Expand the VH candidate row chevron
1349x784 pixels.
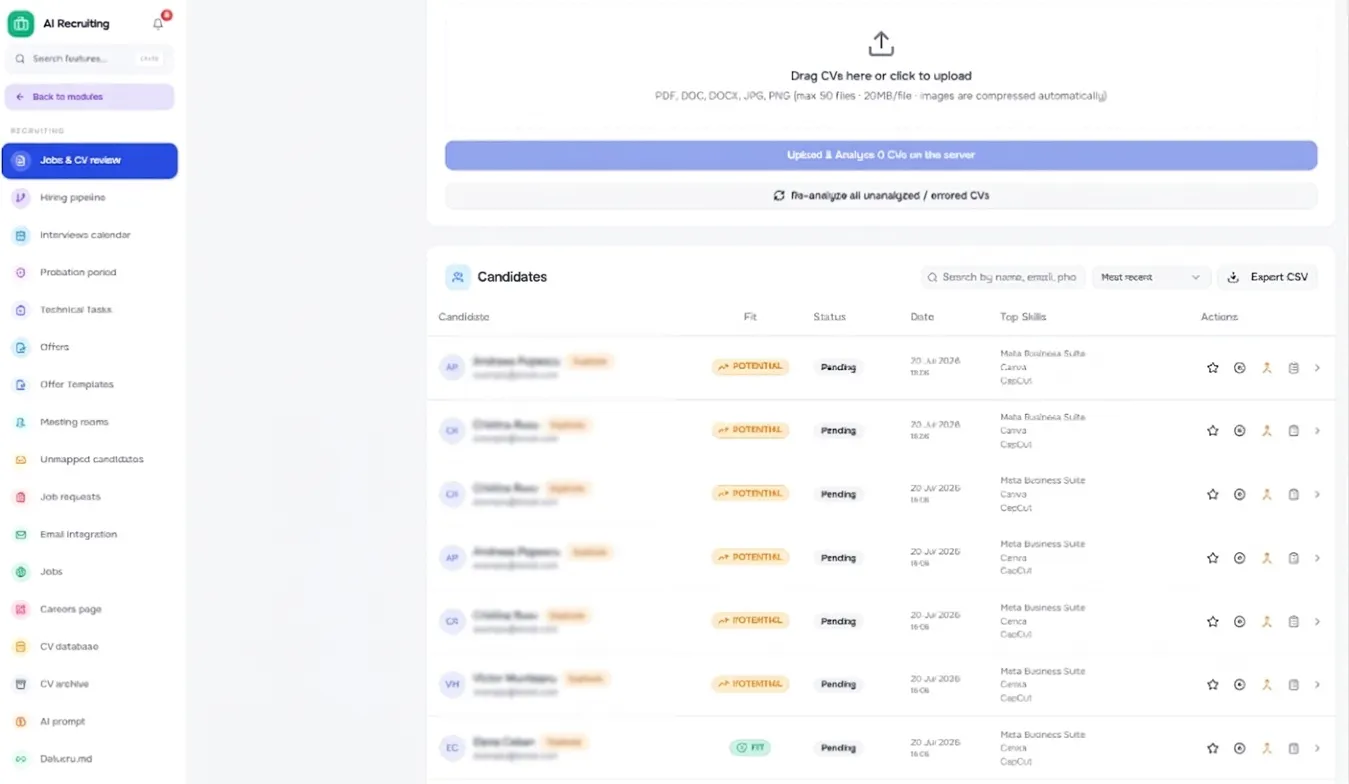[x=1317, y=685]
